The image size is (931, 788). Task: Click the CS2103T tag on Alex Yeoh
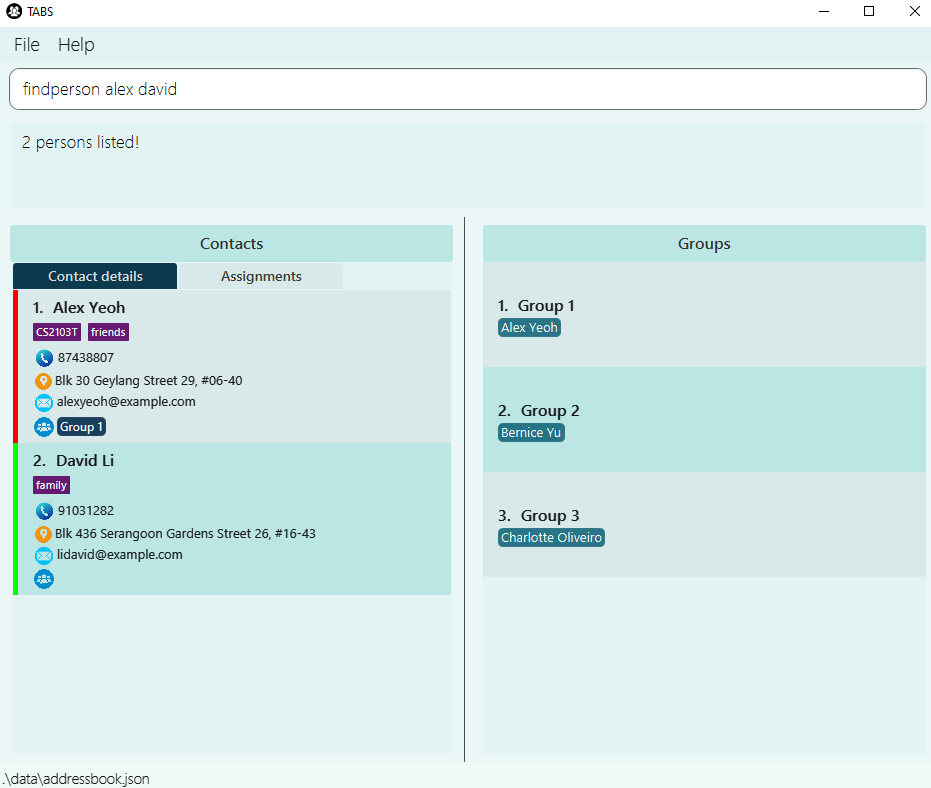(57, 332)
